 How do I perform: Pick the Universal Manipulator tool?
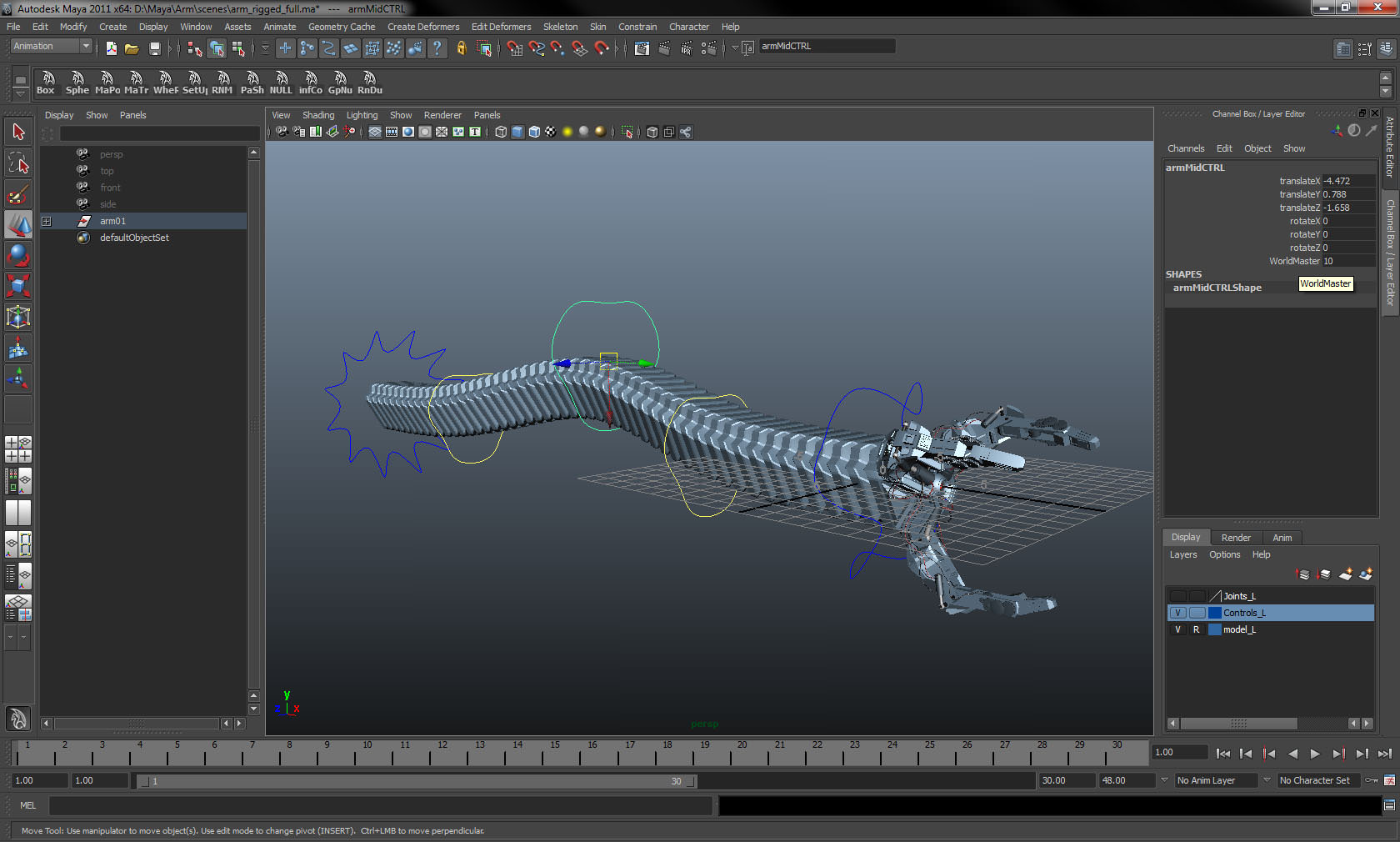coord(18,317)
